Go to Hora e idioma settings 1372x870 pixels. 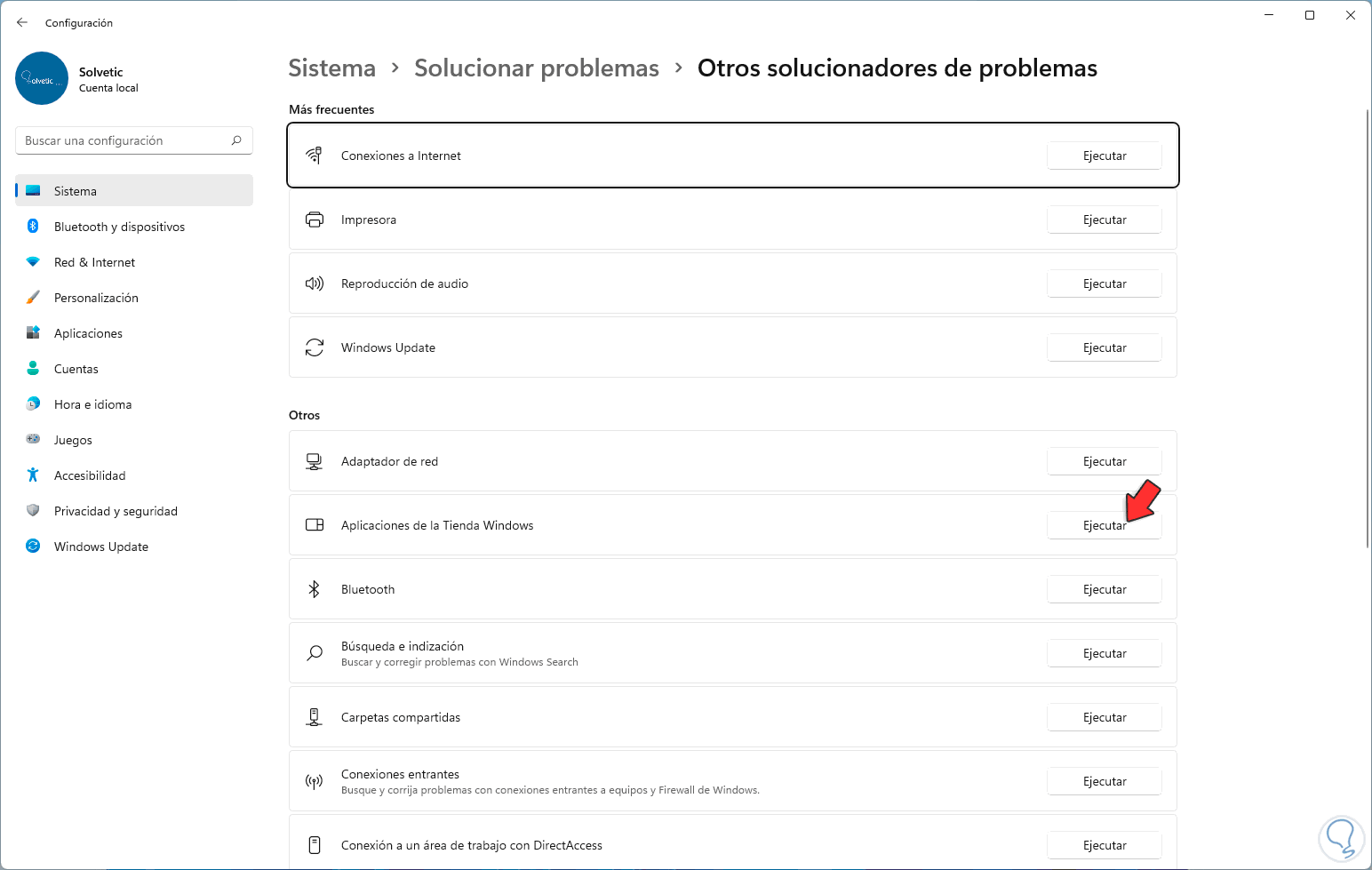(x=92, y=404)
